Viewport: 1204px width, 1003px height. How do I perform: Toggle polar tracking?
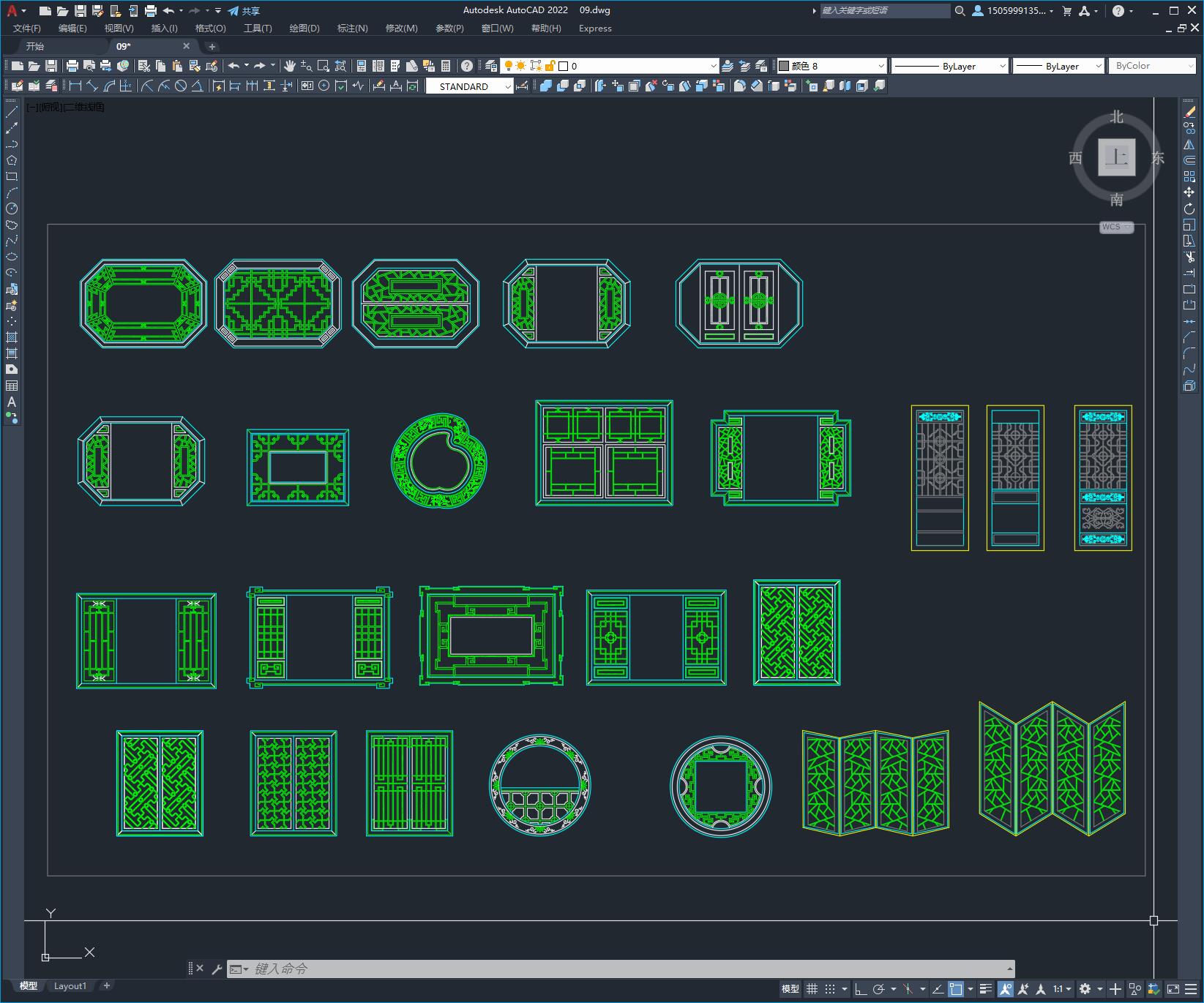pos(879,989)
